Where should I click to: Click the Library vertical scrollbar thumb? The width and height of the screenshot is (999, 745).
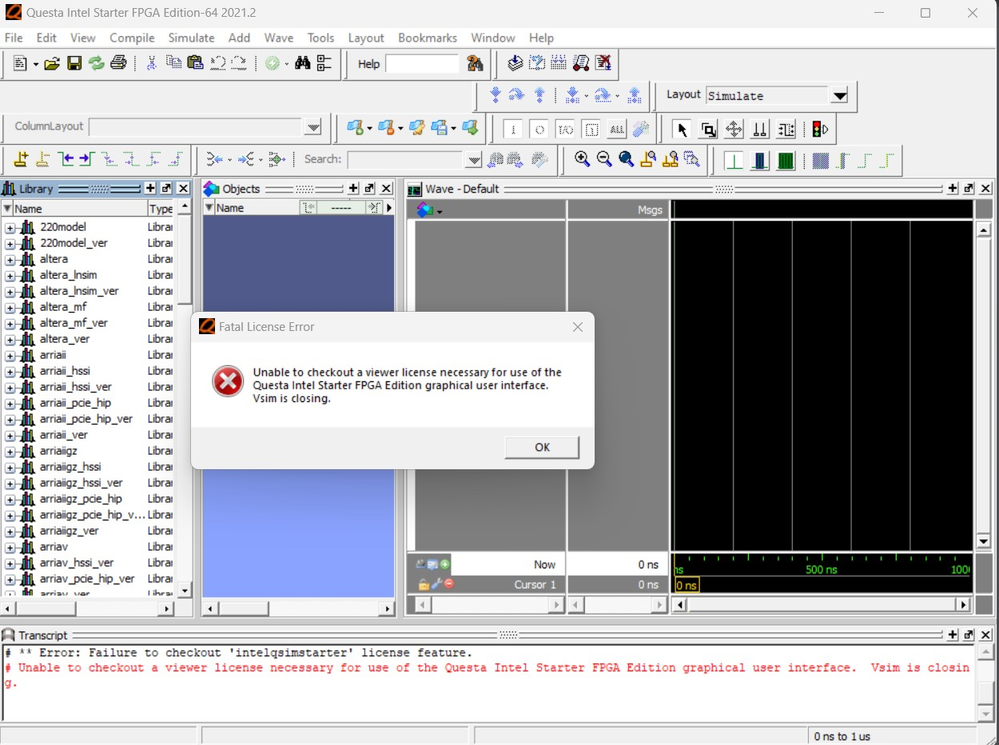(x=184, y=259)
